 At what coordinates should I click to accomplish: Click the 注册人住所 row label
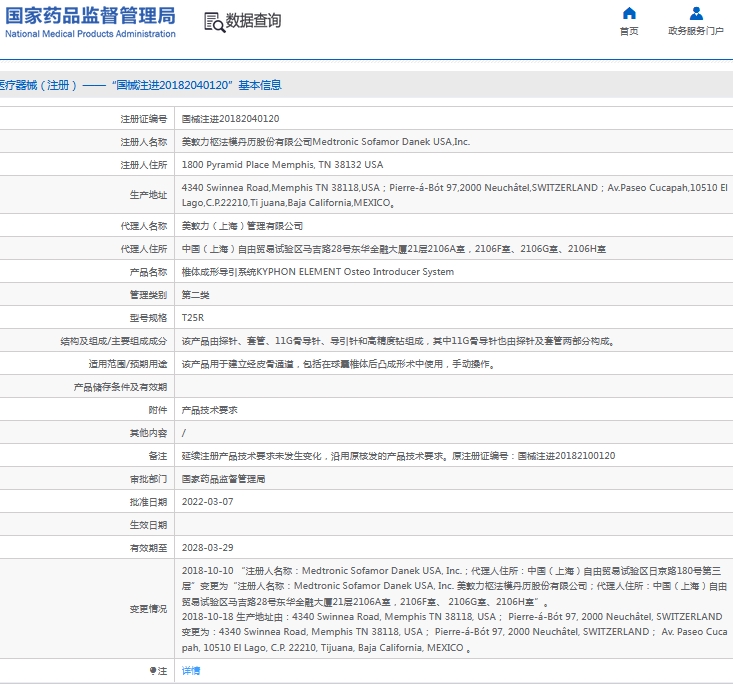point(144,165)
